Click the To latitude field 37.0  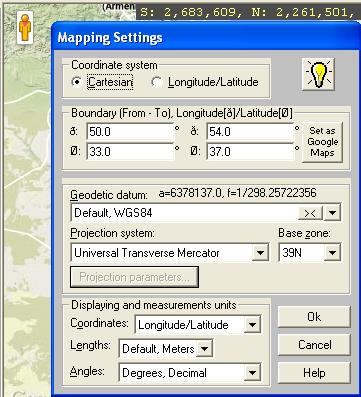coord(250,152)
